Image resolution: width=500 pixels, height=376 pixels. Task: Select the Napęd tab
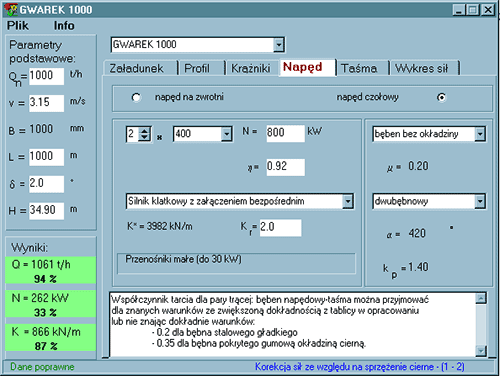pos(307,67)
